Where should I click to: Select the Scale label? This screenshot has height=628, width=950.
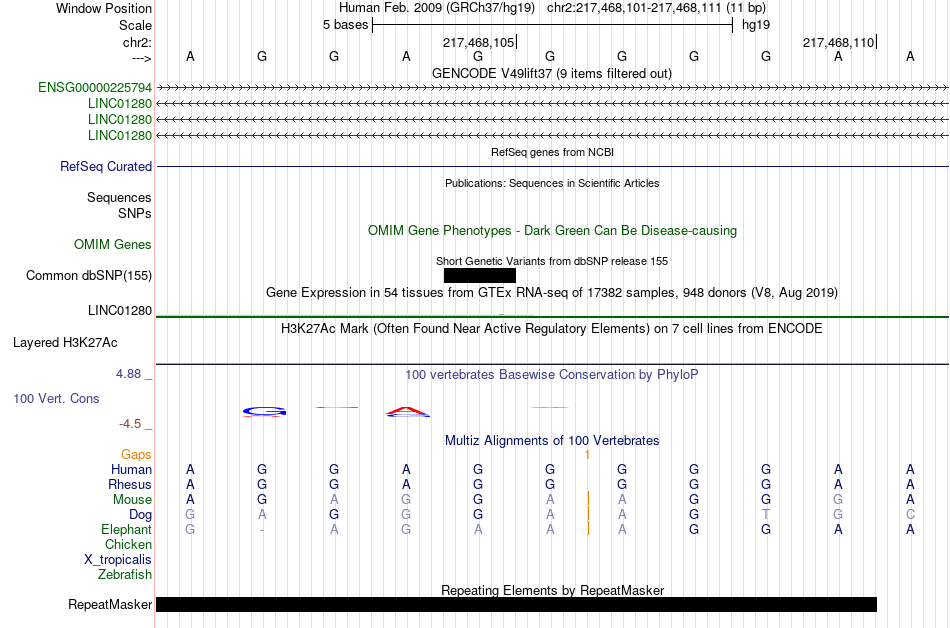pyautogui.click(x=135, y=25)
